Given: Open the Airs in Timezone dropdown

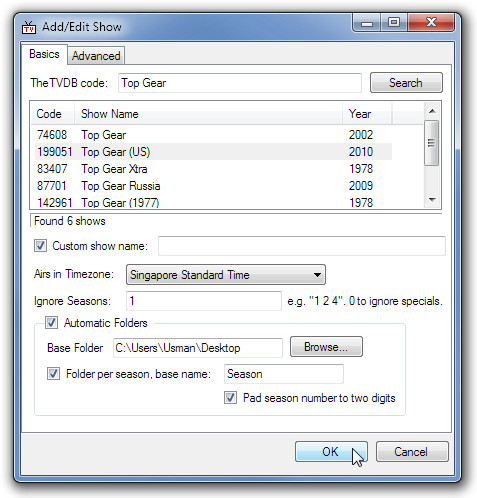Looking at the screenshot, I should [226, 275].
